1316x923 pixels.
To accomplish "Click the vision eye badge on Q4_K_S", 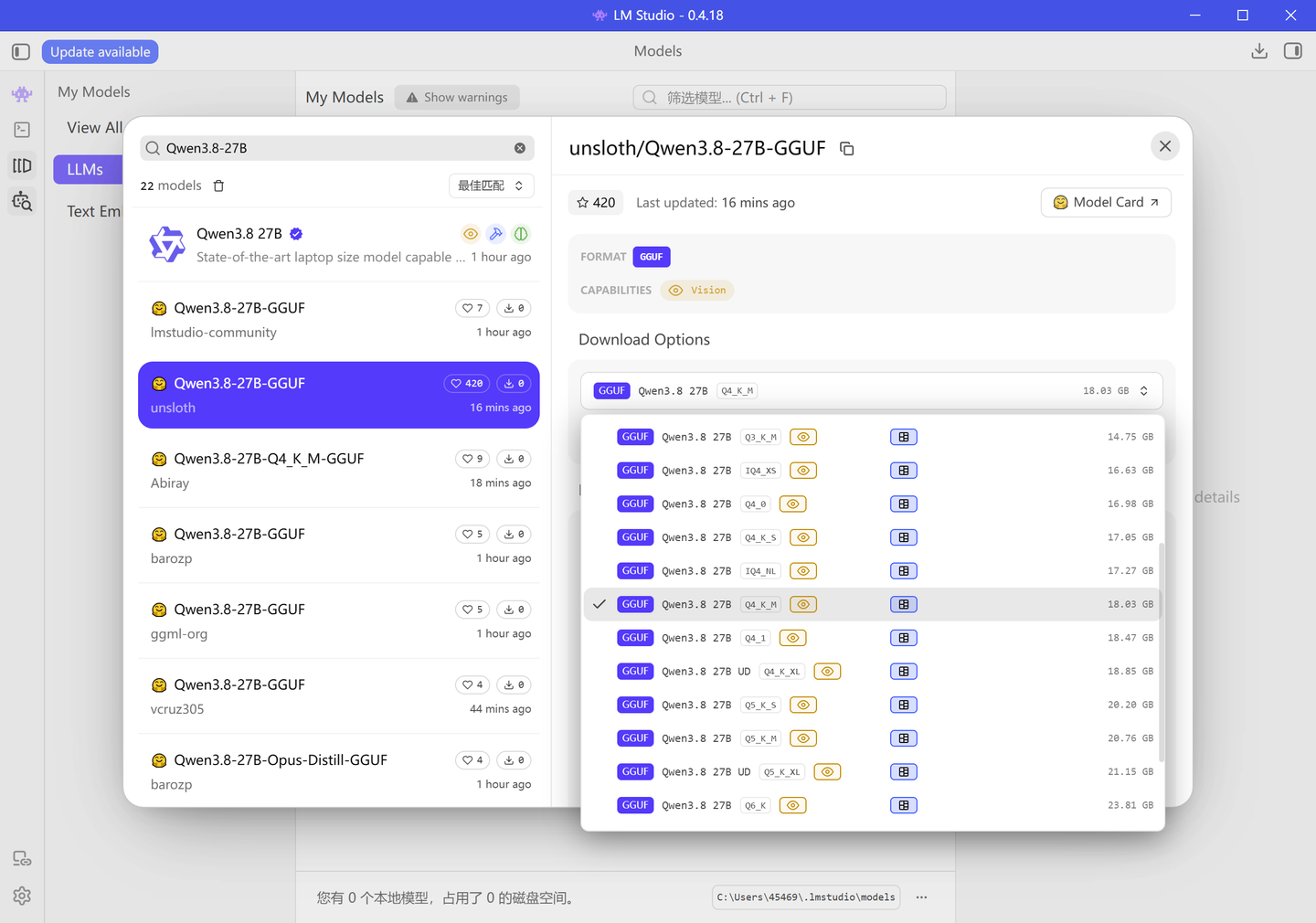I will pos(803,537).
